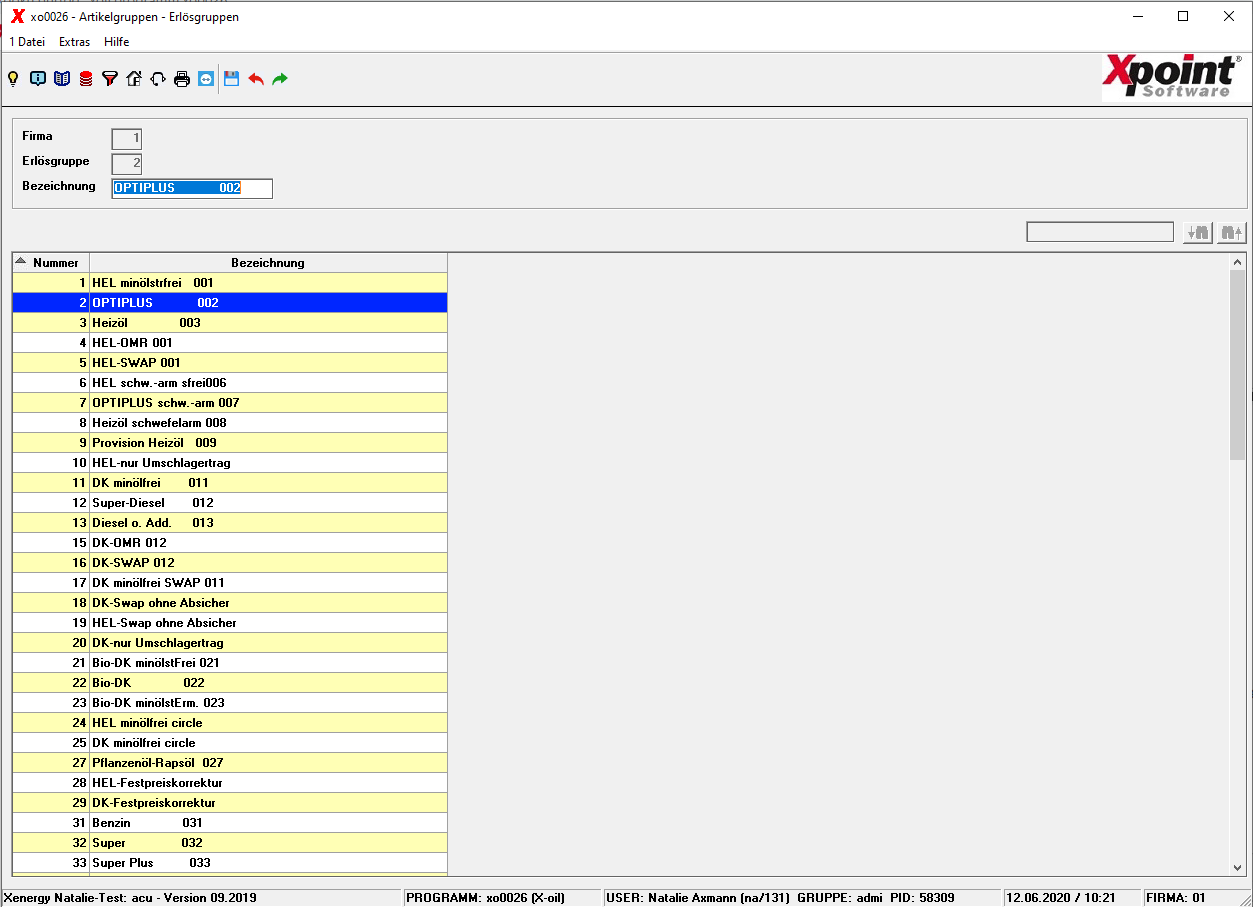Screen dimensions: 1253x907
Task: Click into the Bezeichnung input field
Action: [192, 188]
